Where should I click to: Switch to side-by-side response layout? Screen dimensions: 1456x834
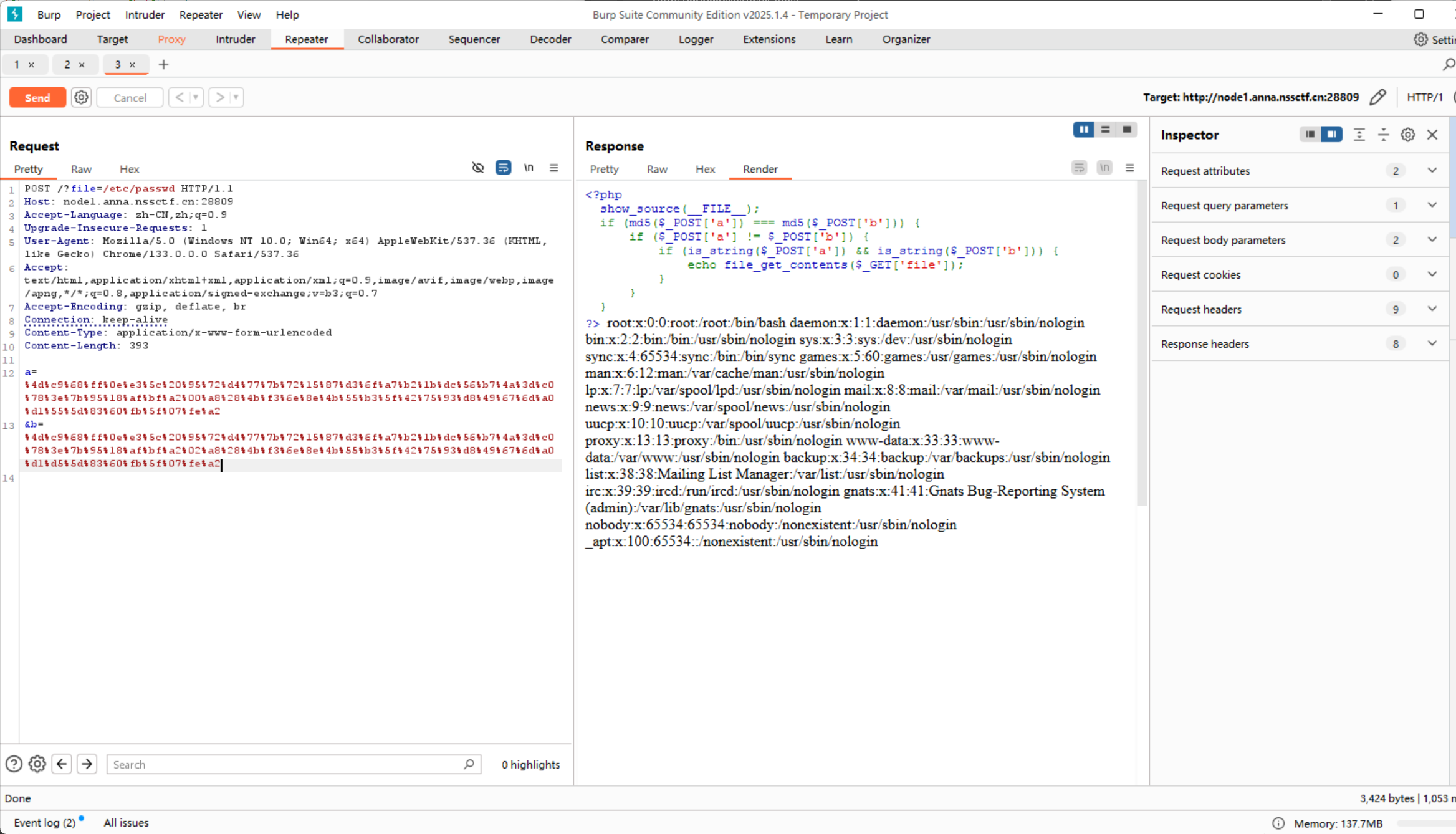tap(1083, 130)
